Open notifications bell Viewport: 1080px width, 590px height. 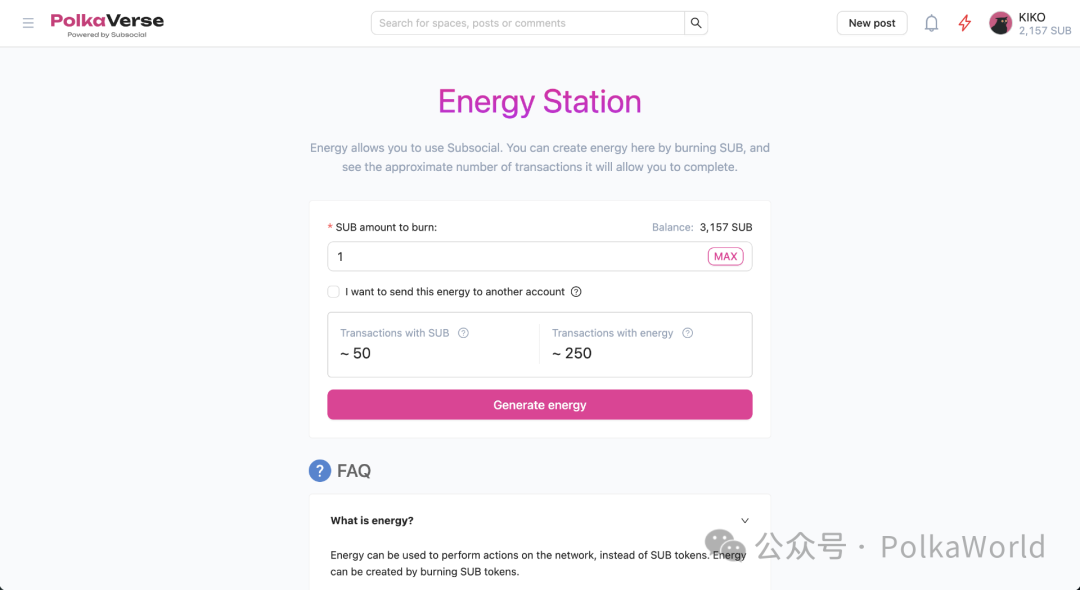point(931,23)
